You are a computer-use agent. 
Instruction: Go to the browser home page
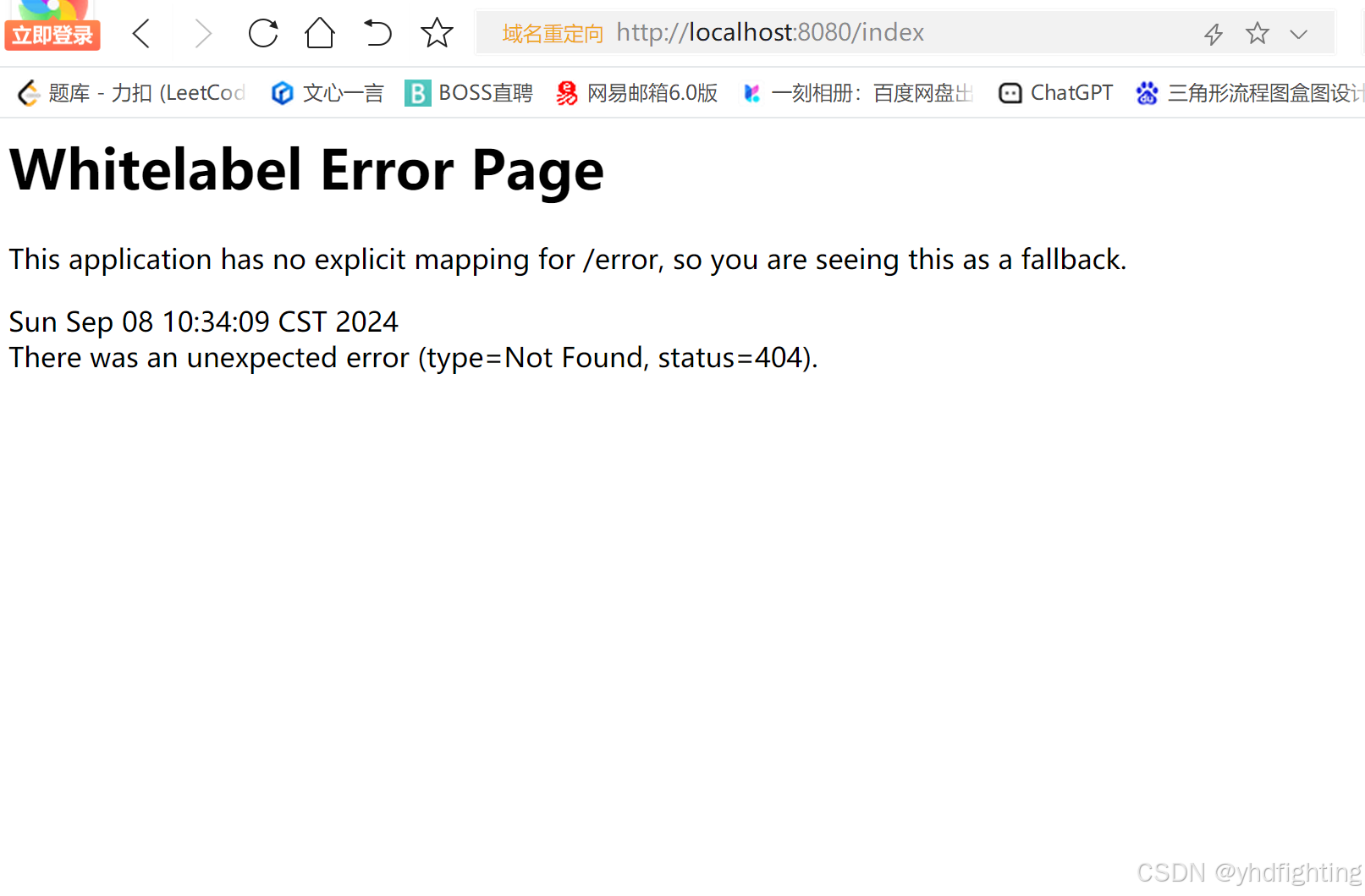pos(319,33)
